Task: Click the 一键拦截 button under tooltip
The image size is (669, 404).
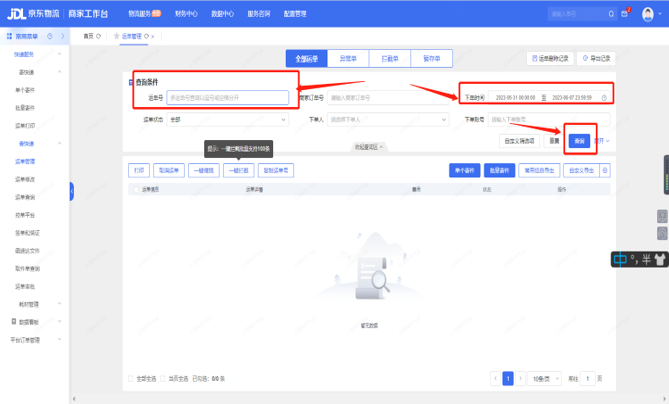Action: 239,170
